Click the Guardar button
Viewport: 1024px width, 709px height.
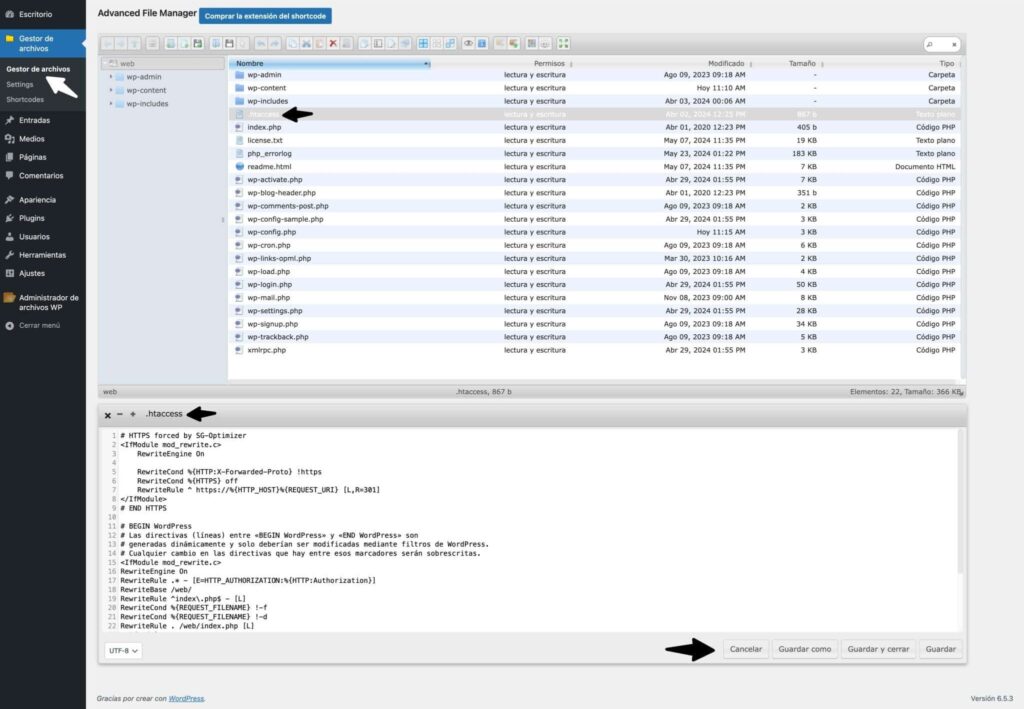(940, 649)
